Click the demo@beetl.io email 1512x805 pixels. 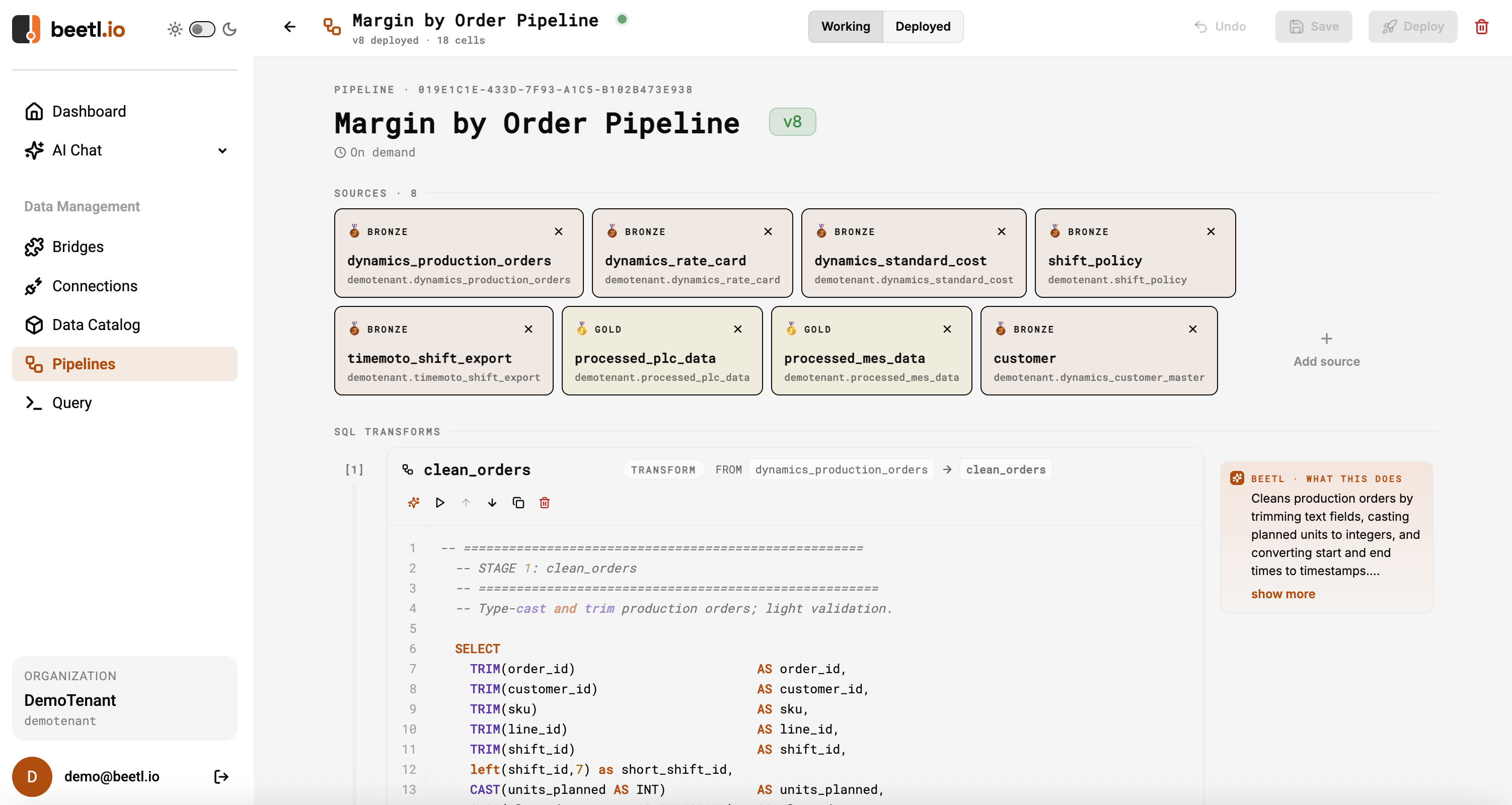tap(112, 777)
